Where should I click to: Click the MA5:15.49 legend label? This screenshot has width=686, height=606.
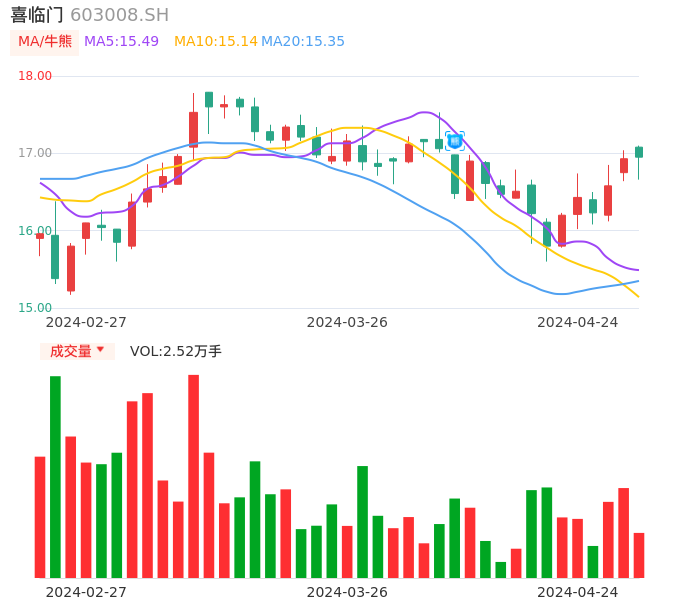(121, 41)
